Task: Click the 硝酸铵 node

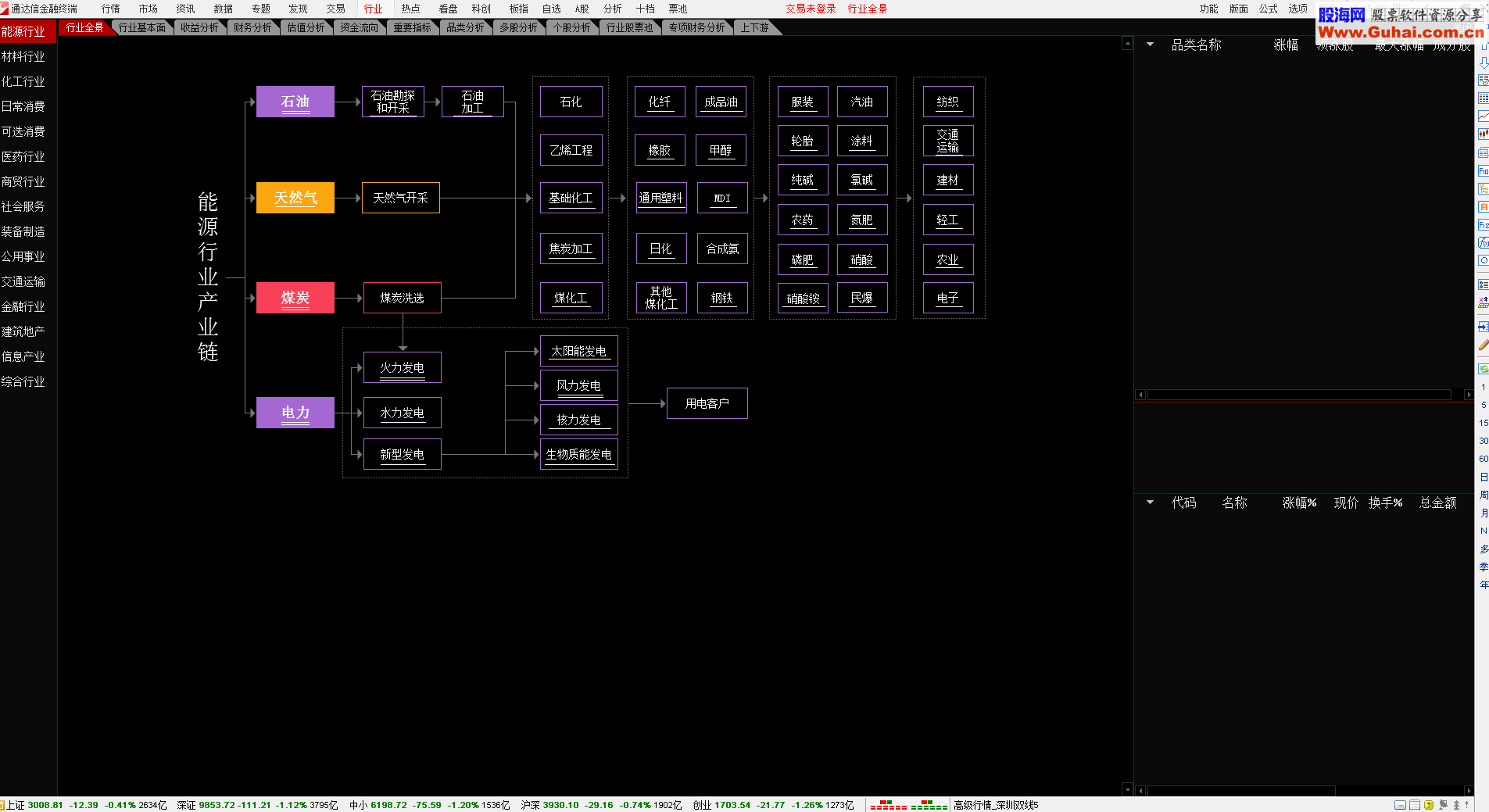Action: pos(804,298)
